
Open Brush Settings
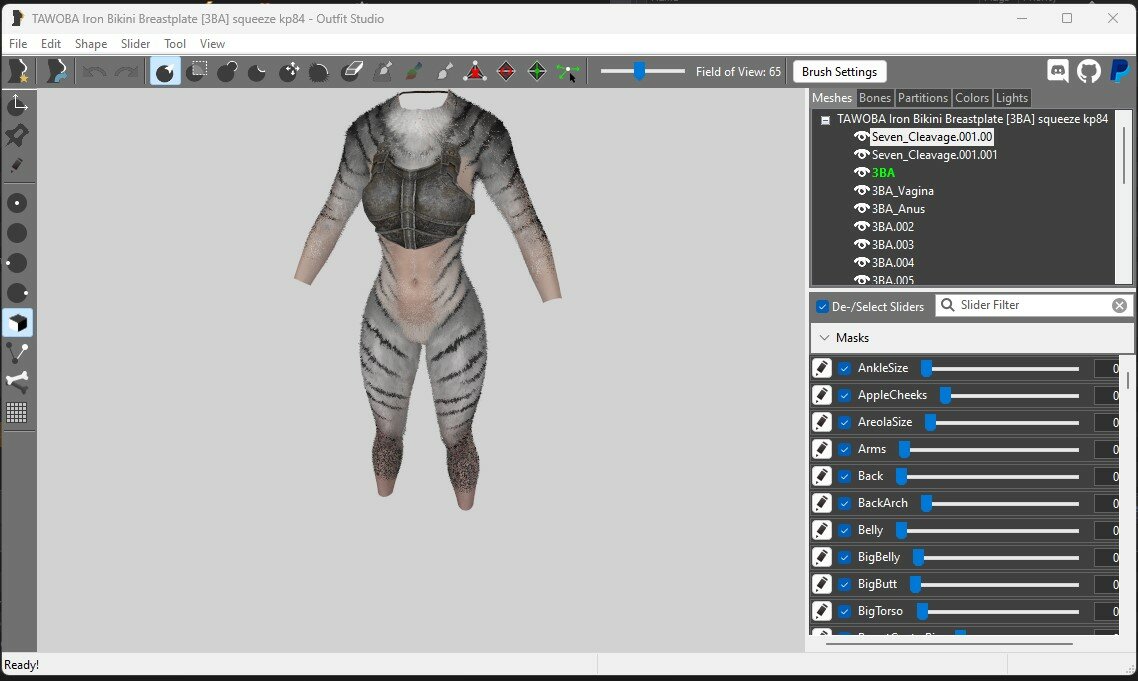[x=839, y=72]
